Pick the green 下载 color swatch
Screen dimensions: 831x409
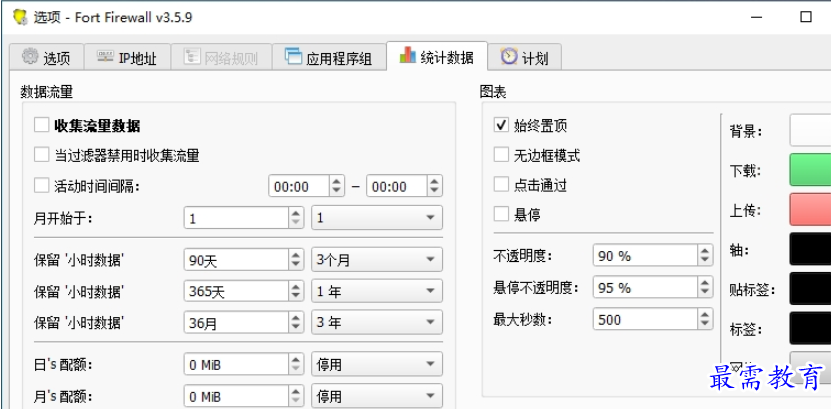point(810,170)
